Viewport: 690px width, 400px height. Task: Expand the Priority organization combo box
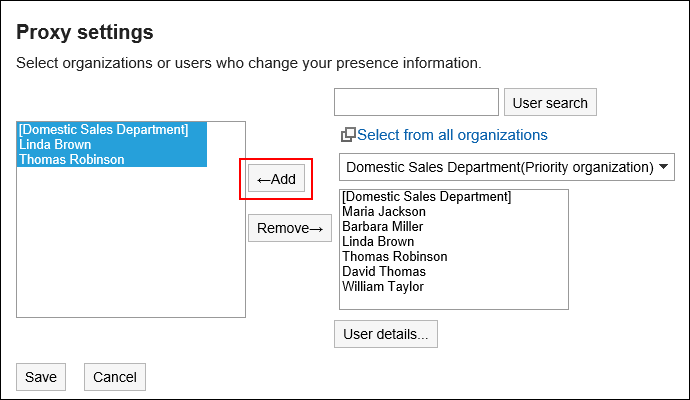(x=506, y=167)
